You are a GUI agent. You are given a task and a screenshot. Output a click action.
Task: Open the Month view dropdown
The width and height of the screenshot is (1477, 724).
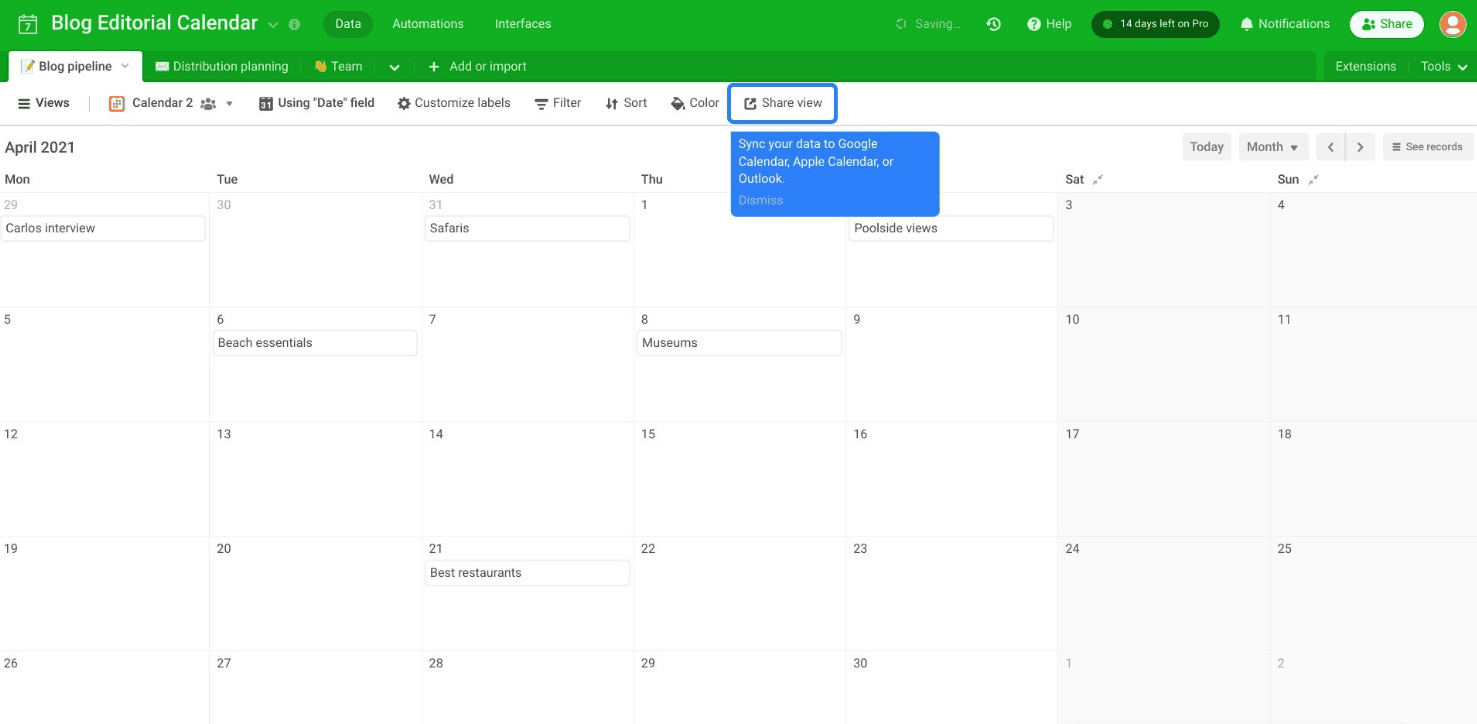pyautogui.click(x=1272, y=147)
